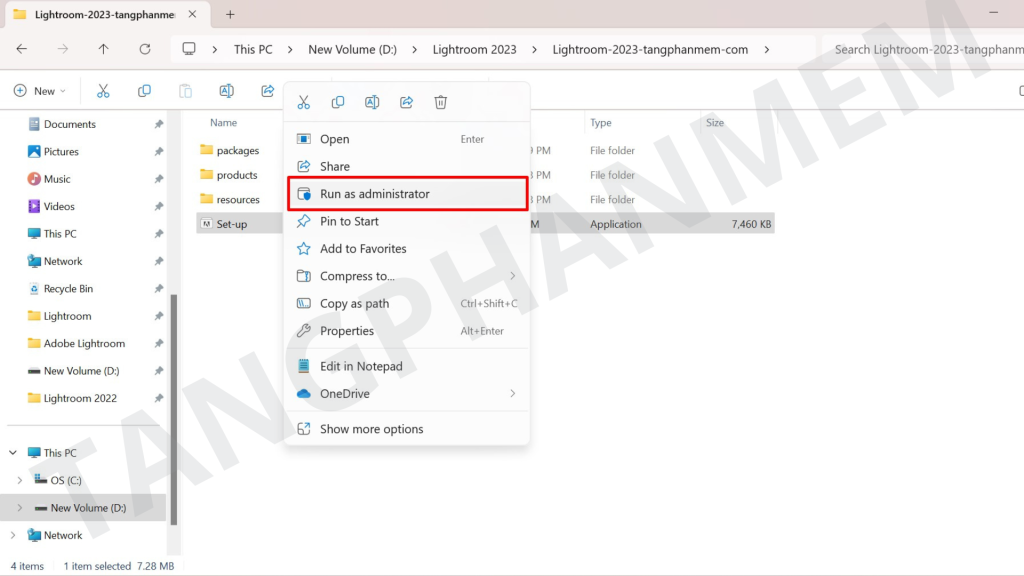
Task: Go up one folder with Up arrow
Action: (x=104, y=49)
